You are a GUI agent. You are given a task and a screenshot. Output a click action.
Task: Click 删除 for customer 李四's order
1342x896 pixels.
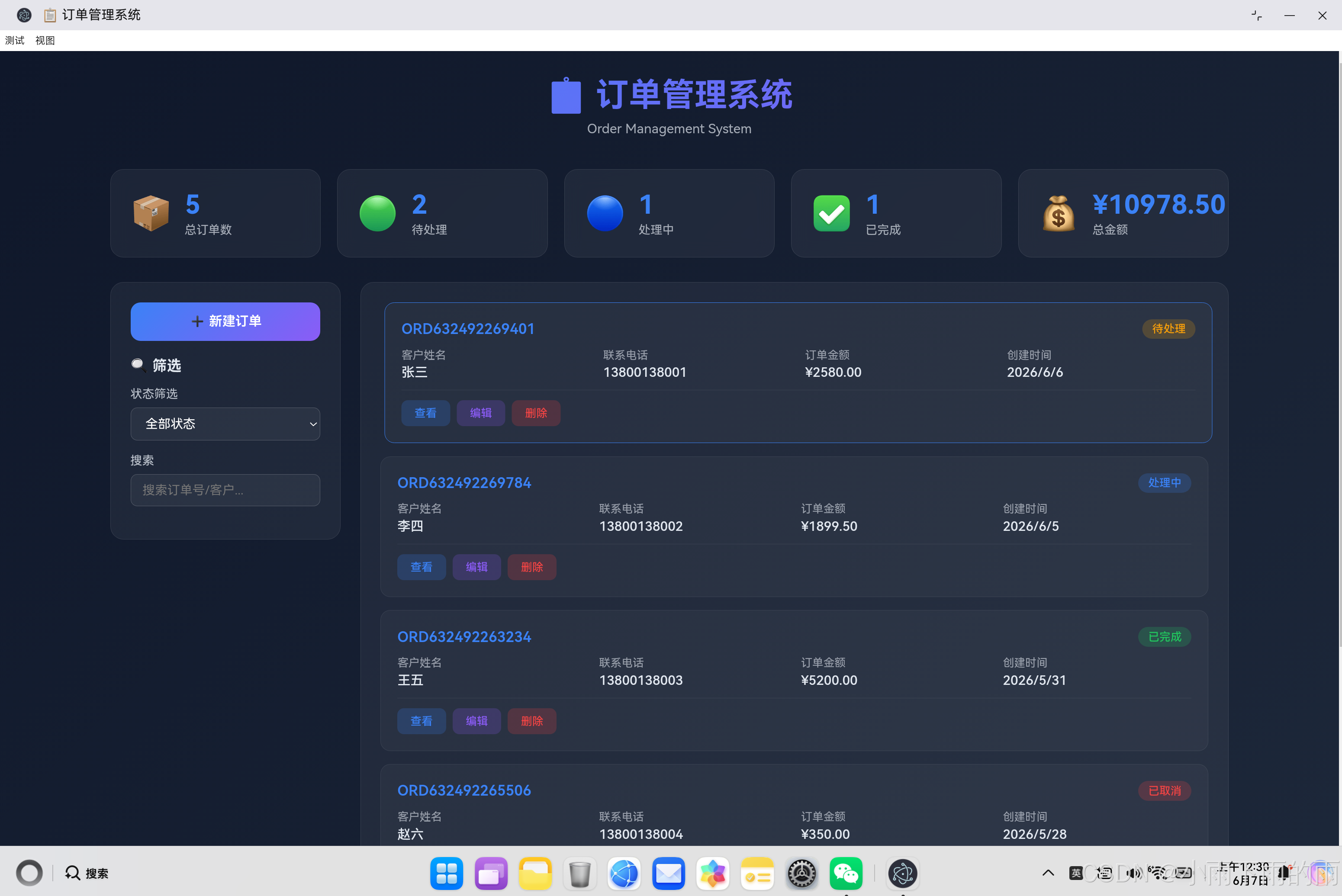click(532, 568)
